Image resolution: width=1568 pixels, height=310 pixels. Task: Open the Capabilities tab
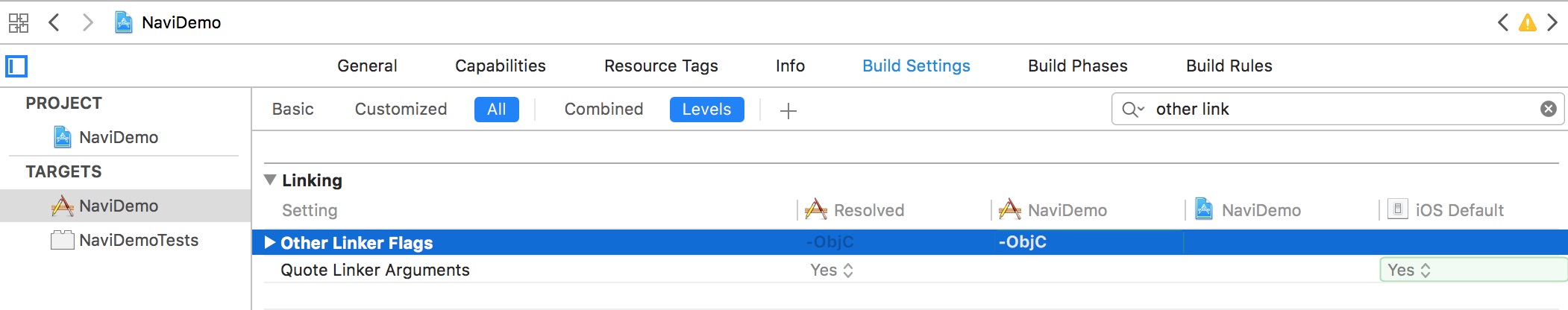coord(500,66)
